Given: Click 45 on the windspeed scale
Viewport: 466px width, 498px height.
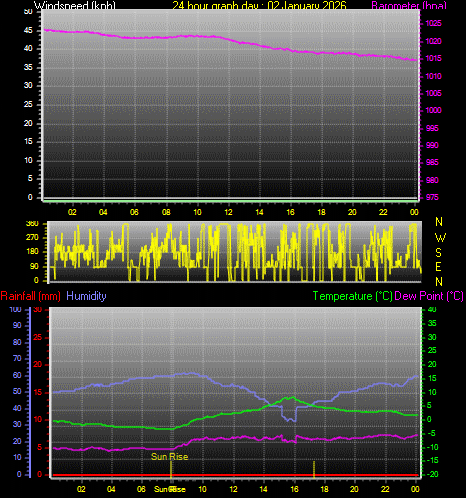Looking at the screenshot, I should (x=28, y=31).
